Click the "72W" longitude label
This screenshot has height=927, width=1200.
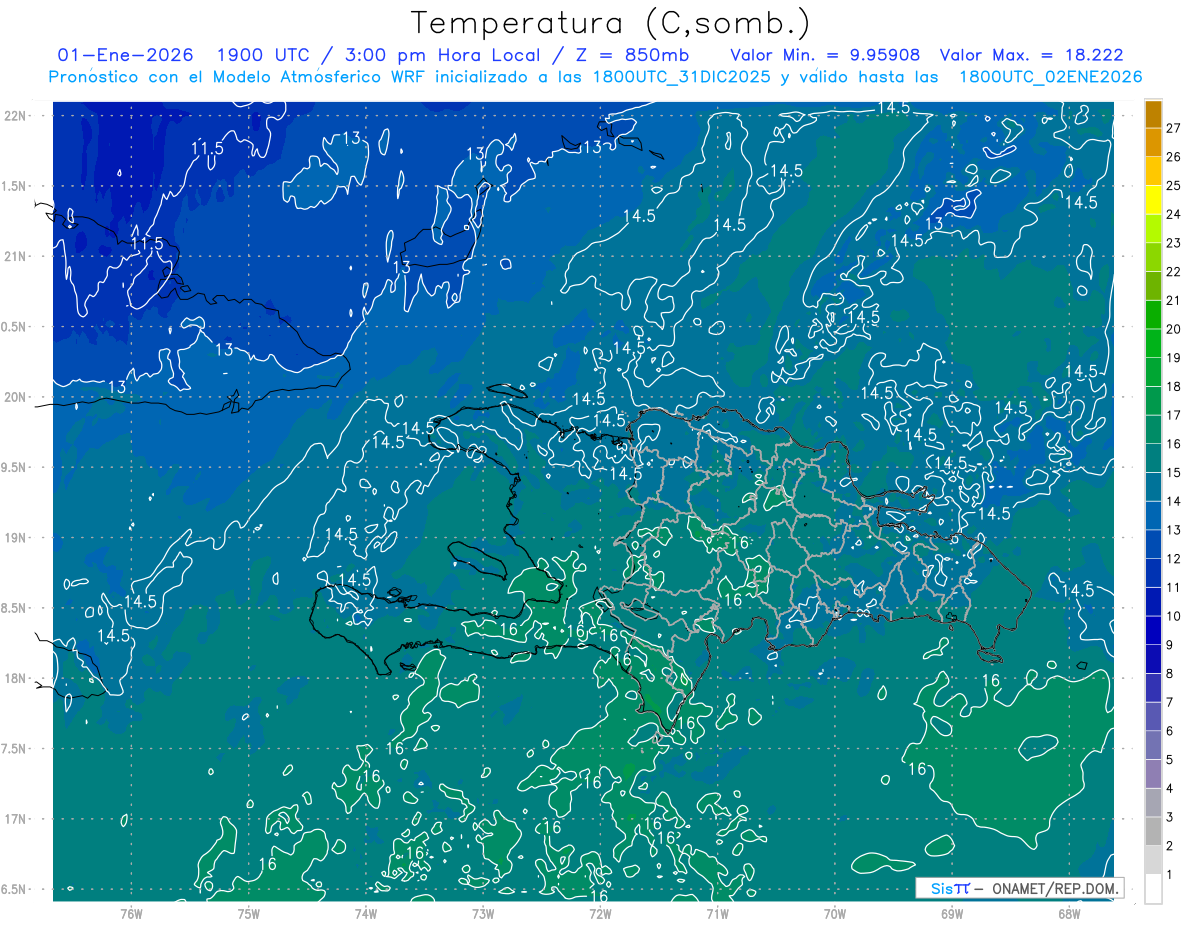(600, 913)
